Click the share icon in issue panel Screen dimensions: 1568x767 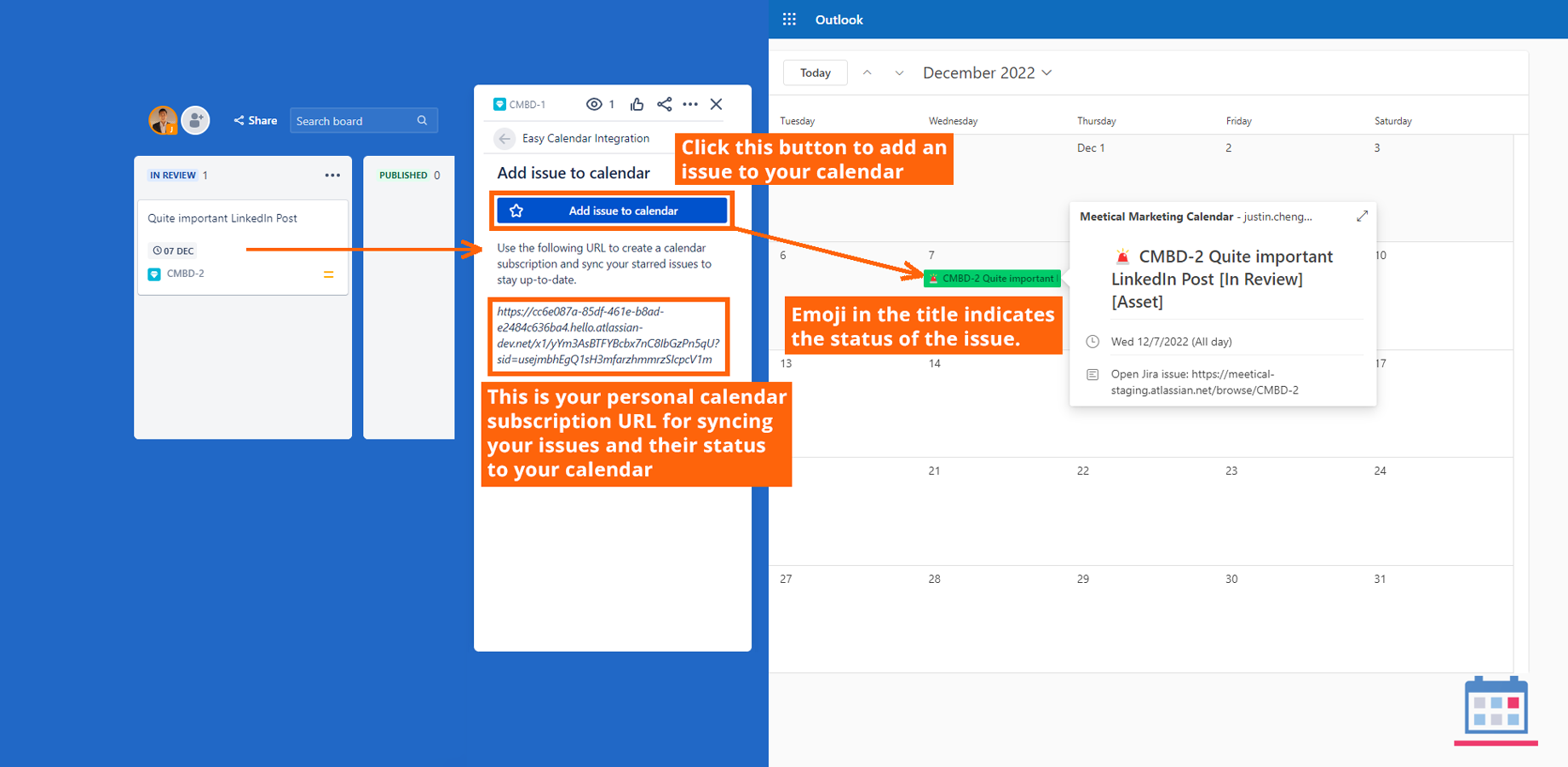(x=664, y=104)
